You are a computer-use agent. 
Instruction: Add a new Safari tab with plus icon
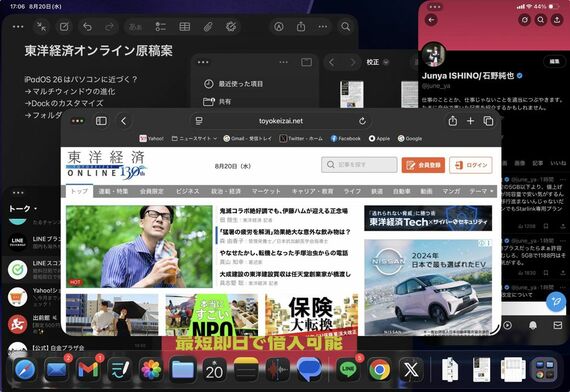click(x=470, y=121)
